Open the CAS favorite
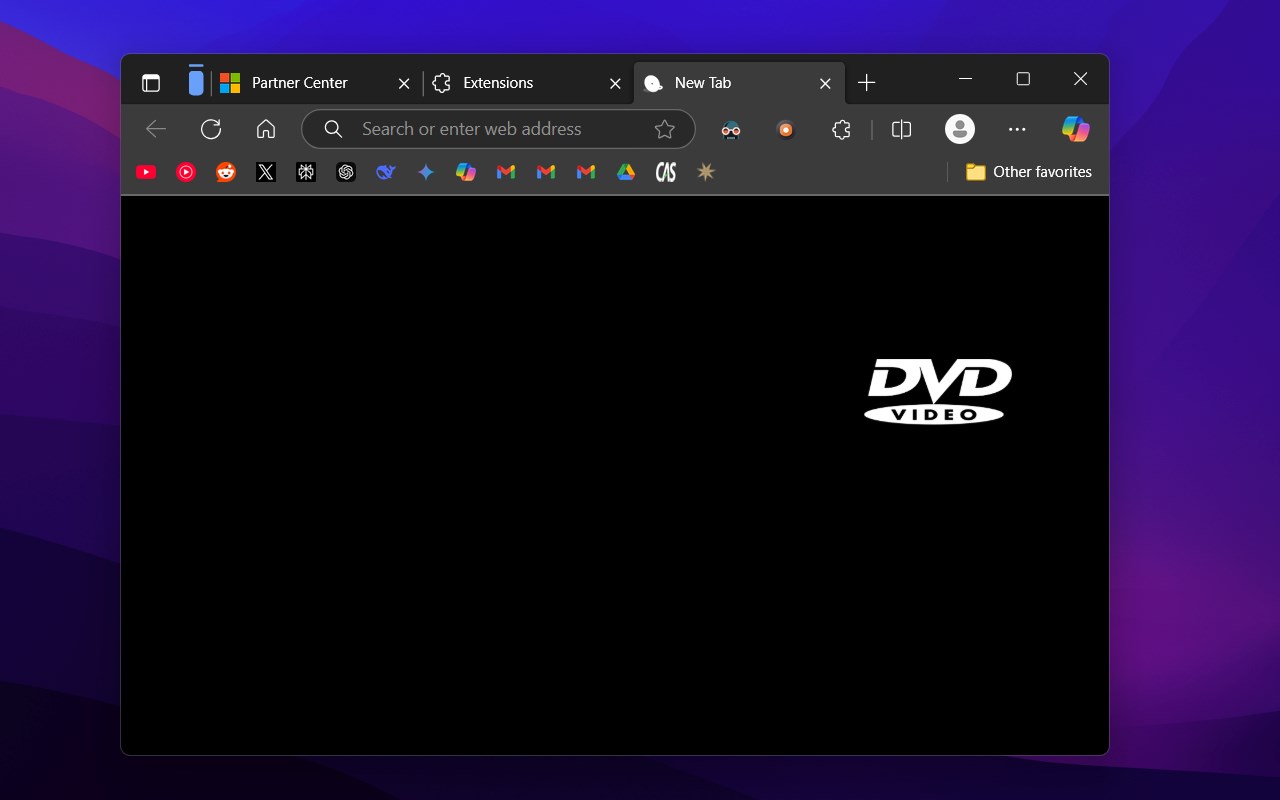Screen dimensions: 1280x800 666,172
